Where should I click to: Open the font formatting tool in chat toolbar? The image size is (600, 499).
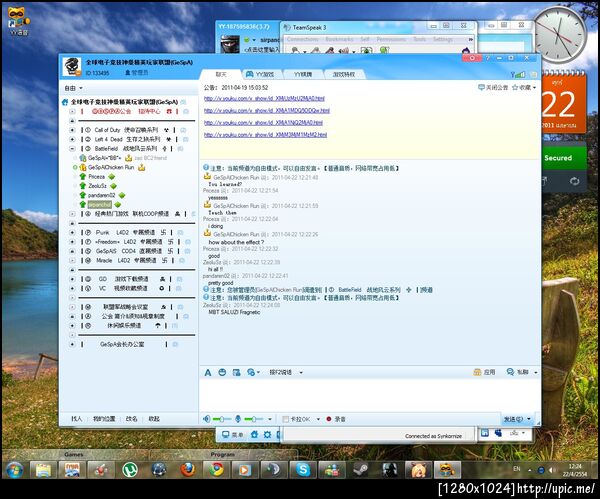tap(208, 372)
